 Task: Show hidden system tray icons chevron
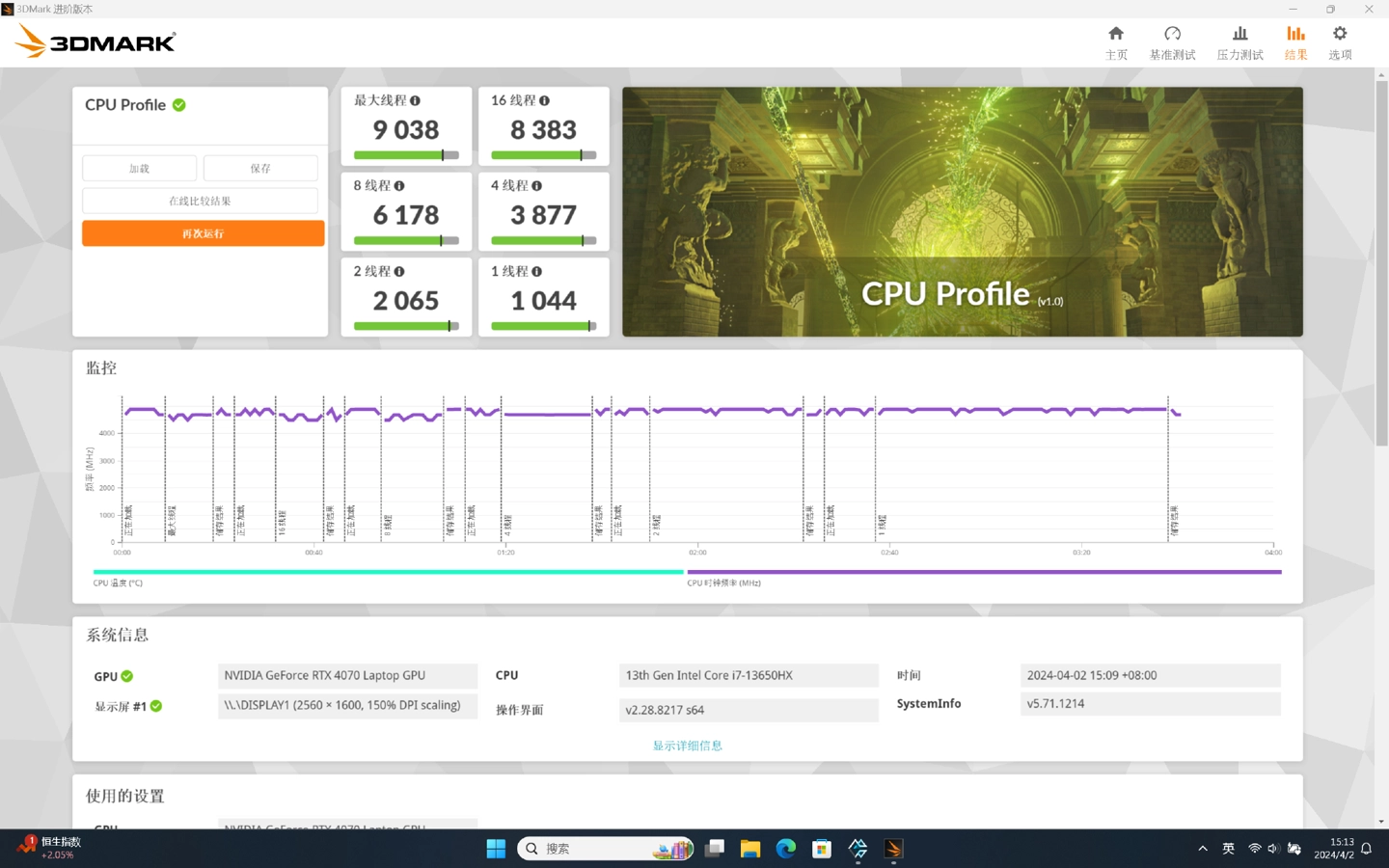[1203, 849]
